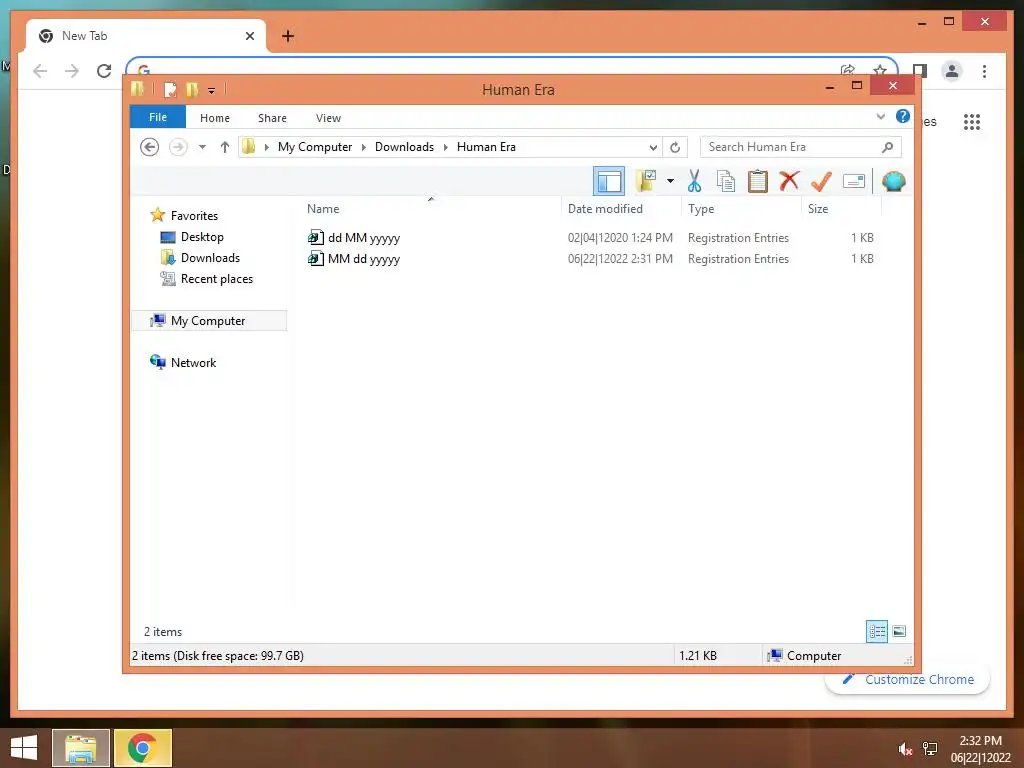Select the 'dd MM yyyyy' registry file

(x=354, y=238)
